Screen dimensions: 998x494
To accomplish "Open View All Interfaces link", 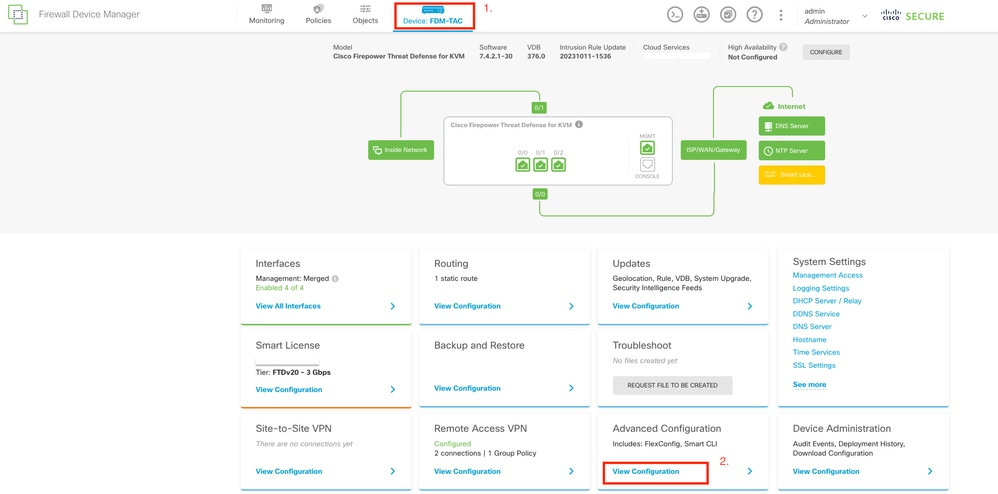I will (288, 306).
